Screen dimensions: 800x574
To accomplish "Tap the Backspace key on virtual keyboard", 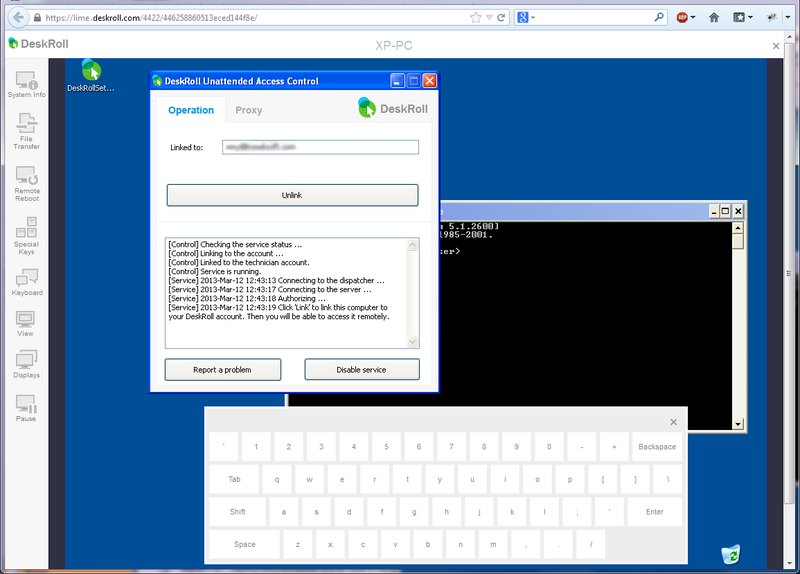I will tap(657, 447).
